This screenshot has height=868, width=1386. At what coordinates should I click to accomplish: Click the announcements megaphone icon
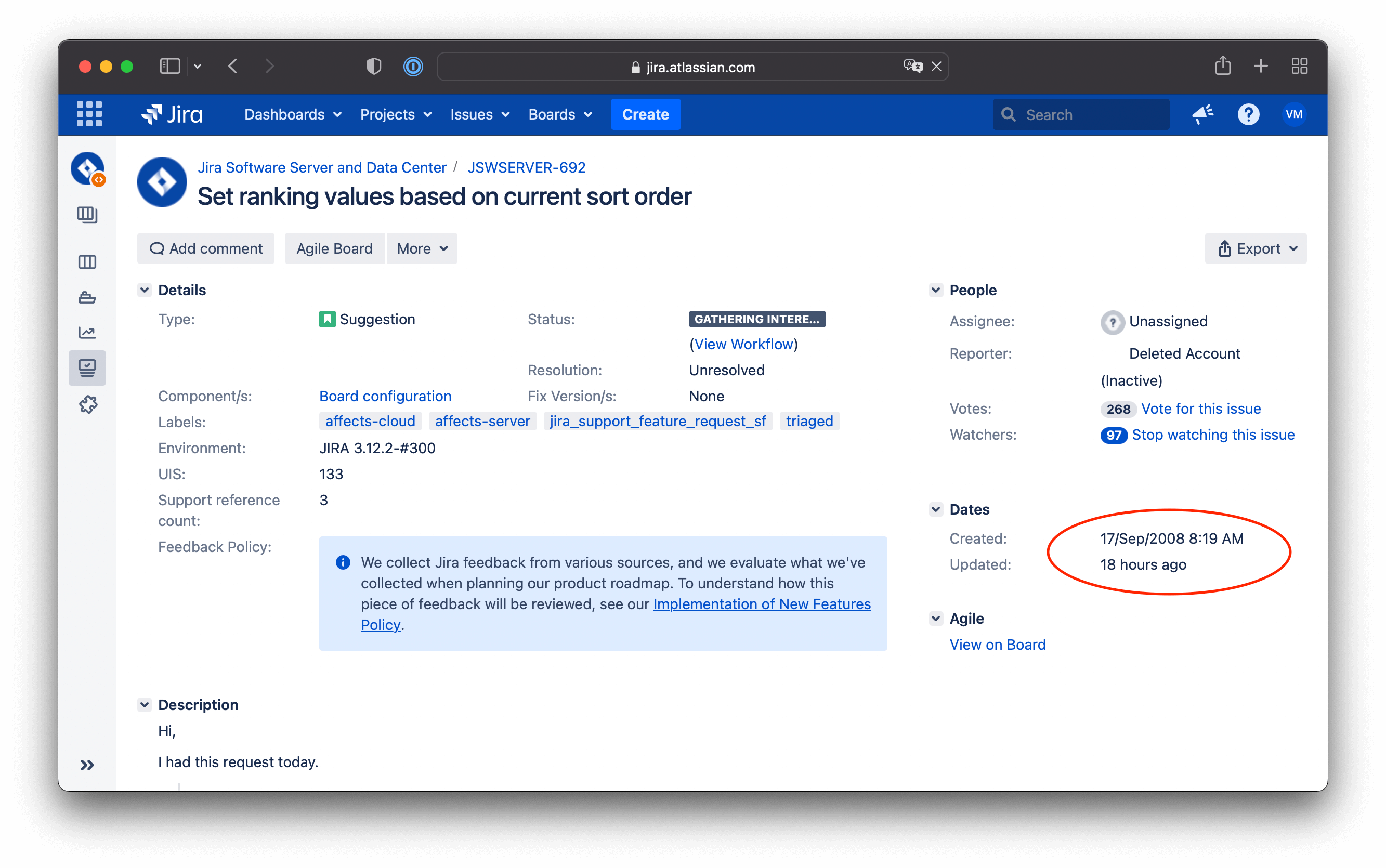(x=1203, y=114)
